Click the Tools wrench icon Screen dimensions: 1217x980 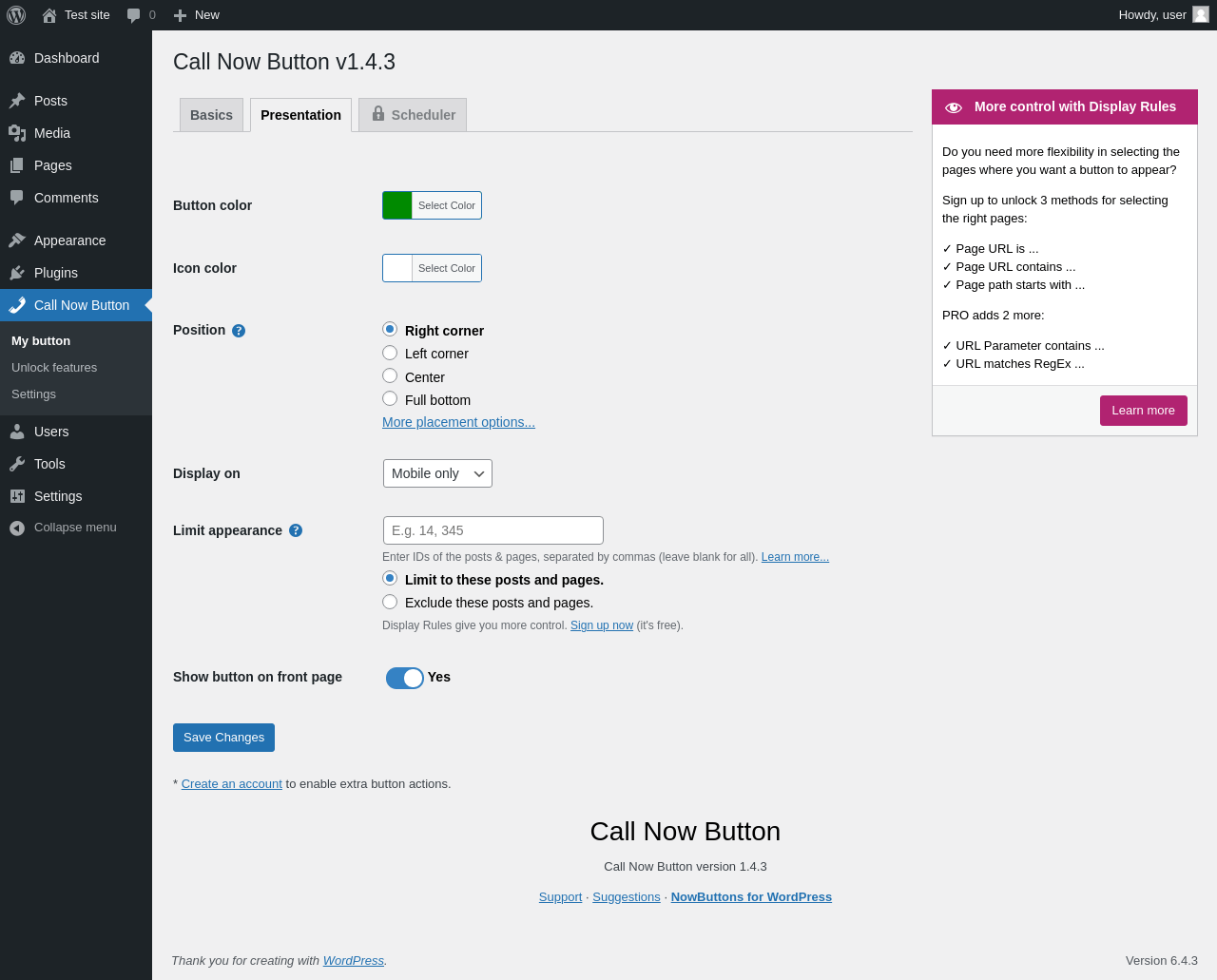click(x=17, y=464)
